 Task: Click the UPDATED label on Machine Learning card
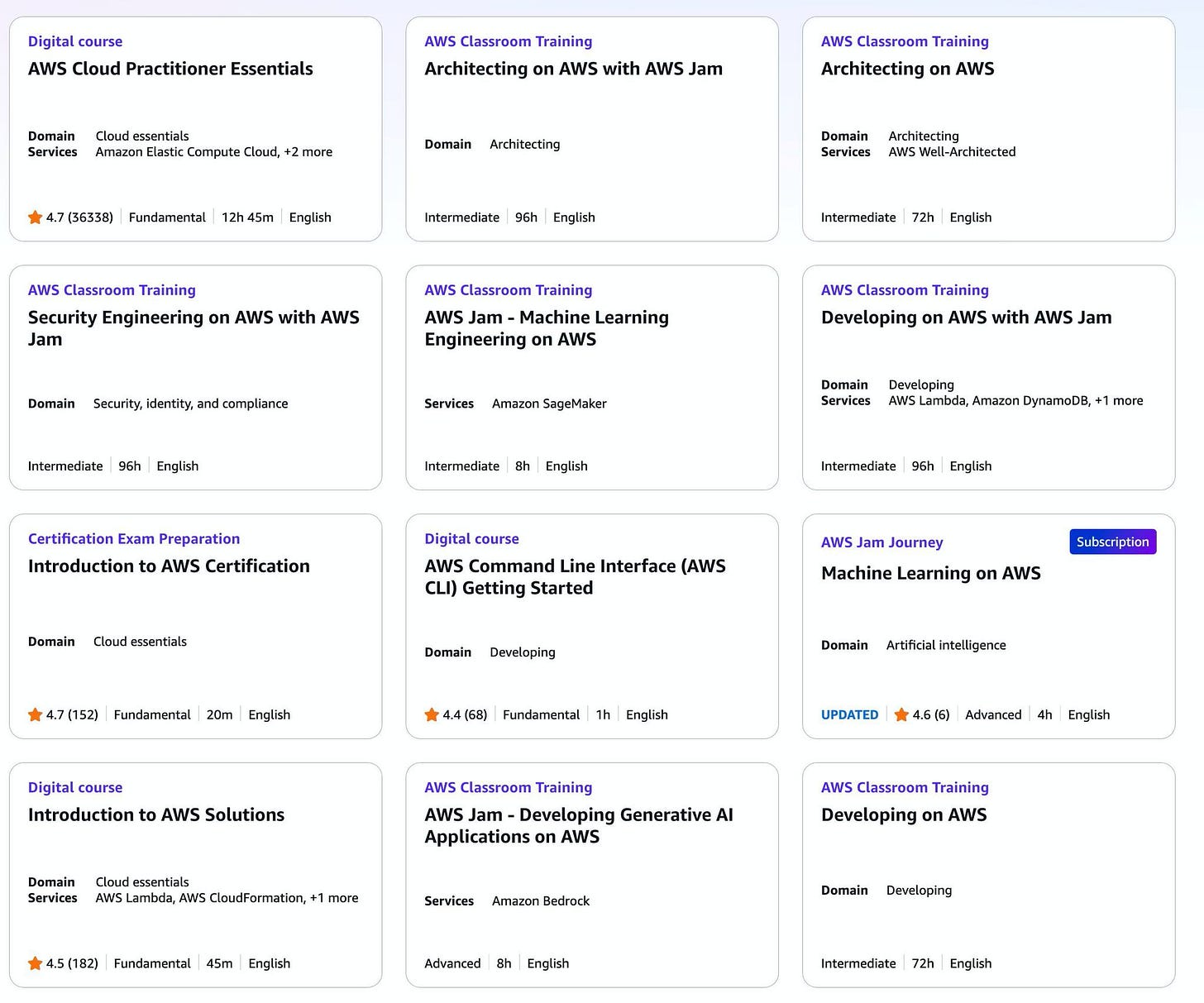pyautogui.click(x=849, y=714)
